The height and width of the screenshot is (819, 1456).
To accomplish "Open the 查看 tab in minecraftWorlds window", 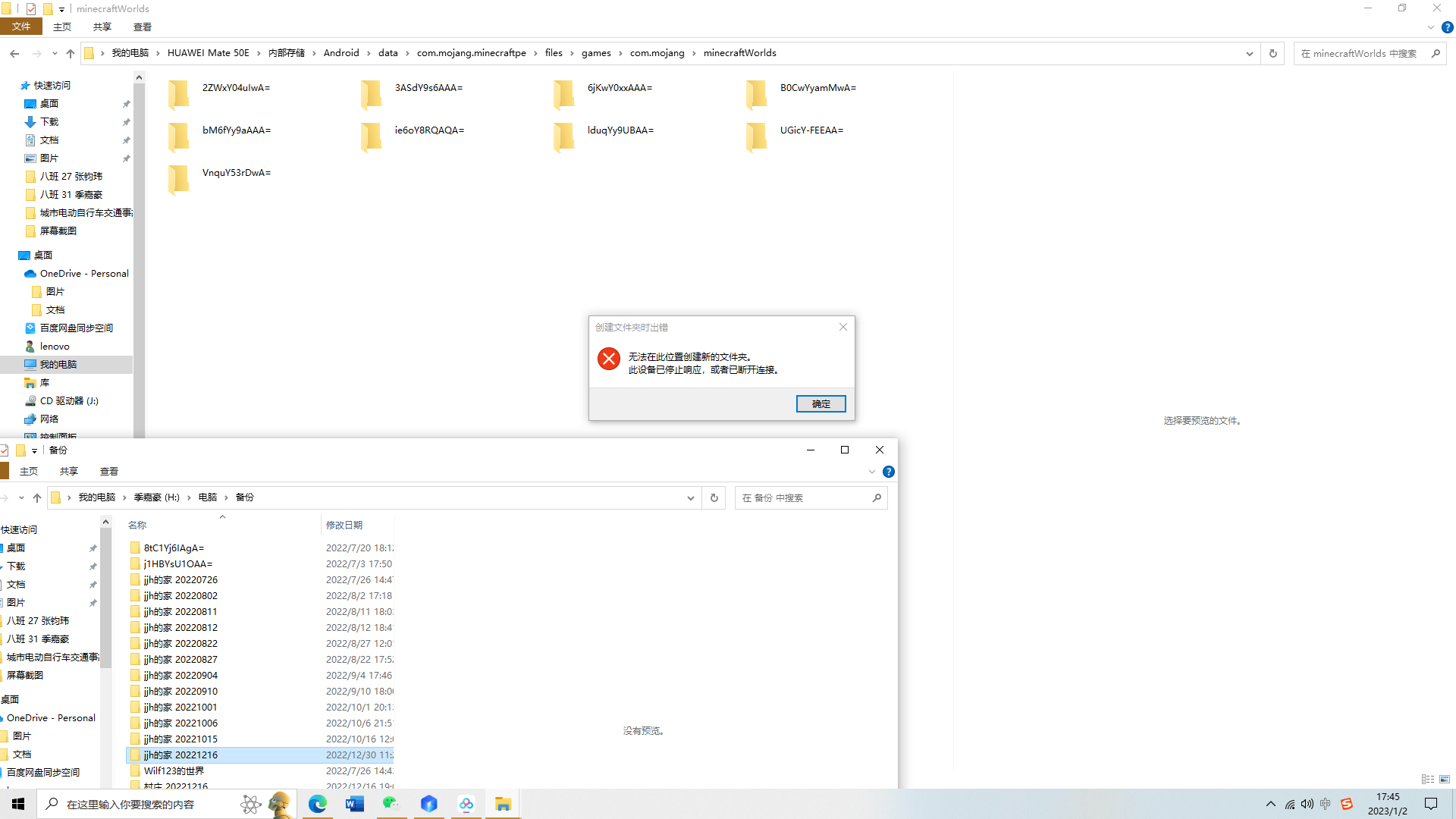I will point(143,27).
